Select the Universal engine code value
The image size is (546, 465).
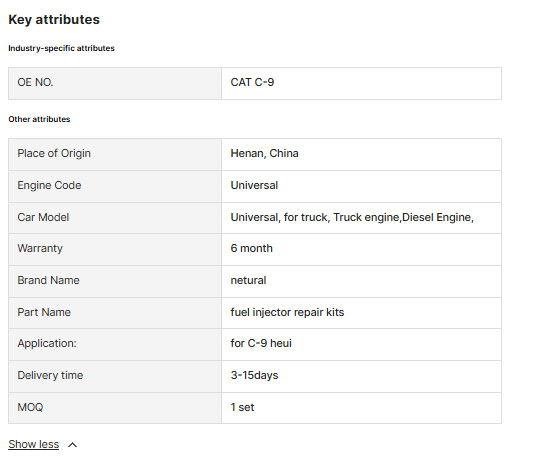[254, 185]
